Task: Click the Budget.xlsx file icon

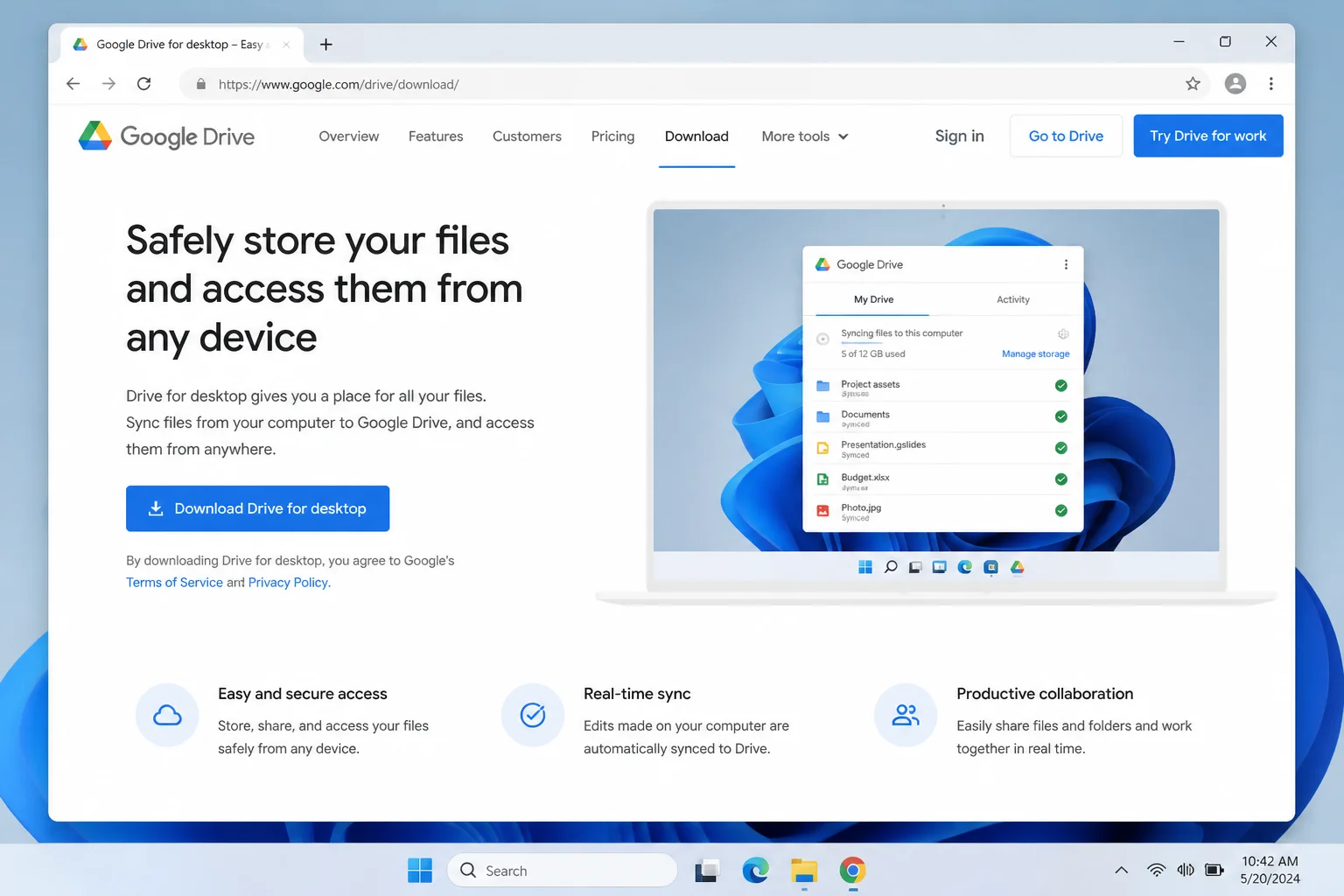Action: pos(822,479)
